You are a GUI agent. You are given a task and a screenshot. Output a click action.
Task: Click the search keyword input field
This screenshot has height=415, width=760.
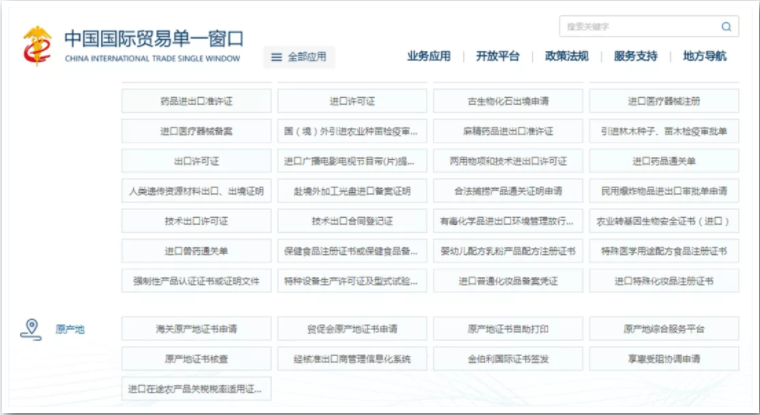click(x=640, y=26)
